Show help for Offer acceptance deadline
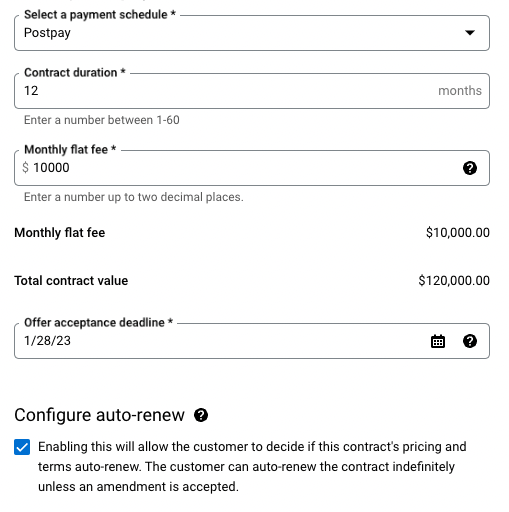The height and width of the screenshot is (512, 509). (x=470, y=341)
